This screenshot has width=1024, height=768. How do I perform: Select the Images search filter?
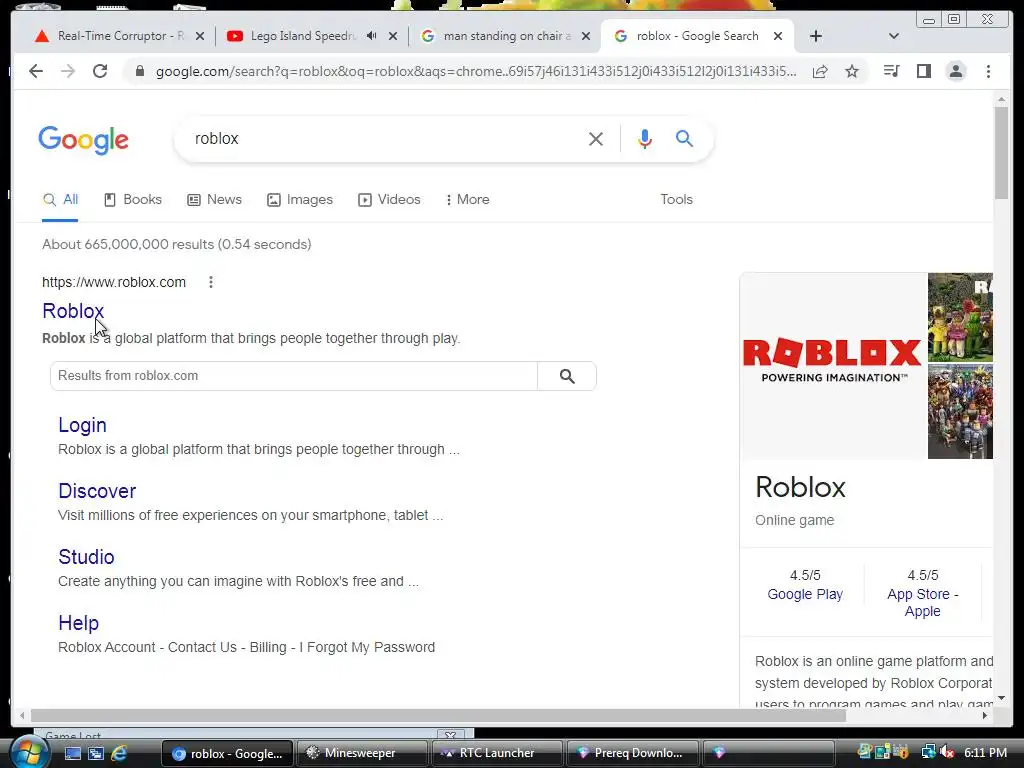pos(300,199)
